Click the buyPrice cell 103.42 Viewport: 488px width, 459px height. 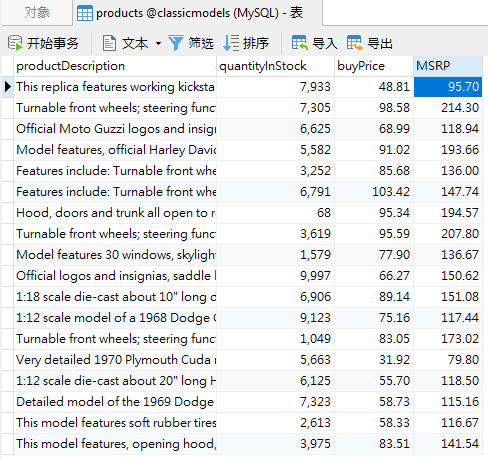(374, 192)
